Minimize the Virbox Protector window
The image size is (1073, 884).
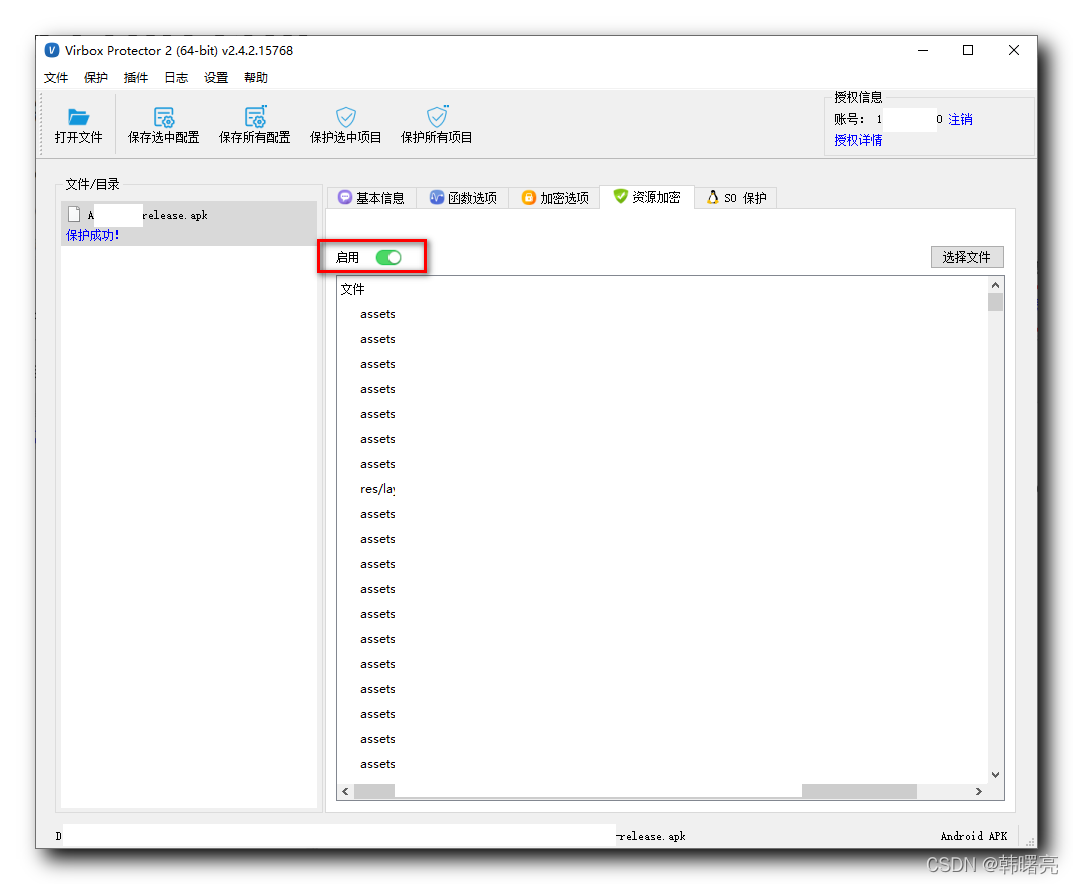click(923, 51)
